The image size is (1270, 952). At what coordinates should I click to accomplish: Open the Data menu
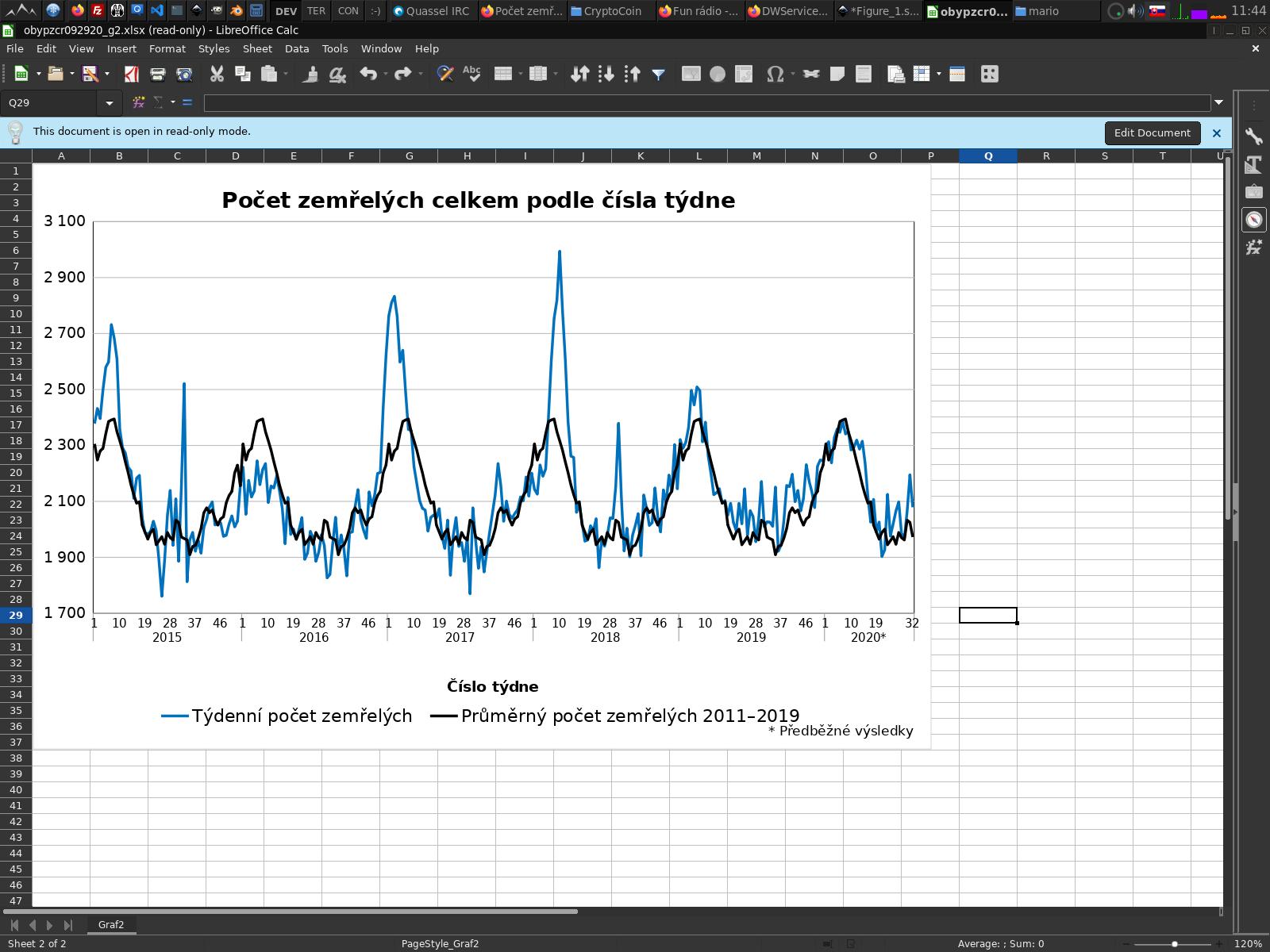[297, 48]
